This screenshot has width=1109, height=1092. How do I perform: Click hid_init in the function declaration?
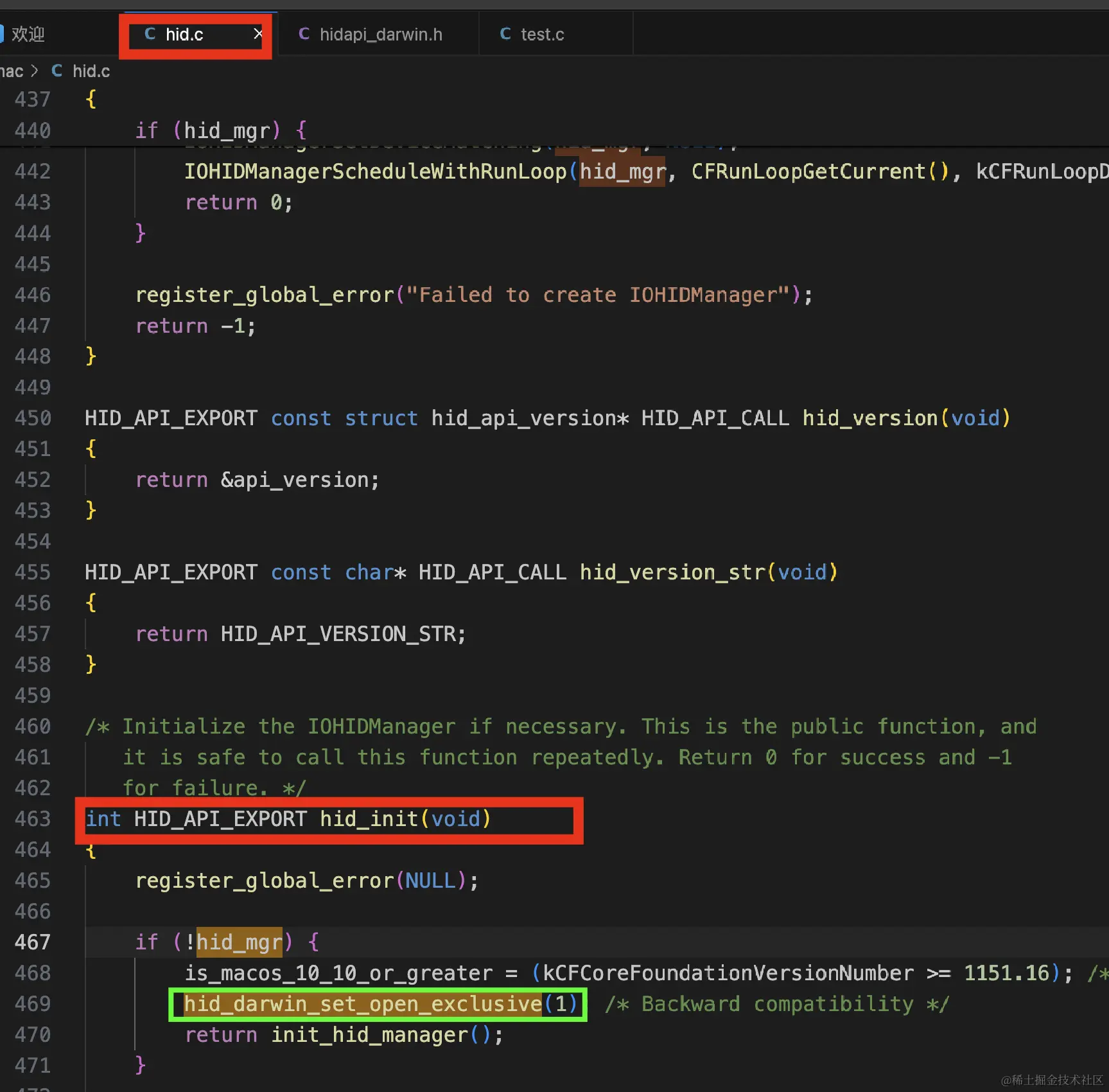click(369, 819)
